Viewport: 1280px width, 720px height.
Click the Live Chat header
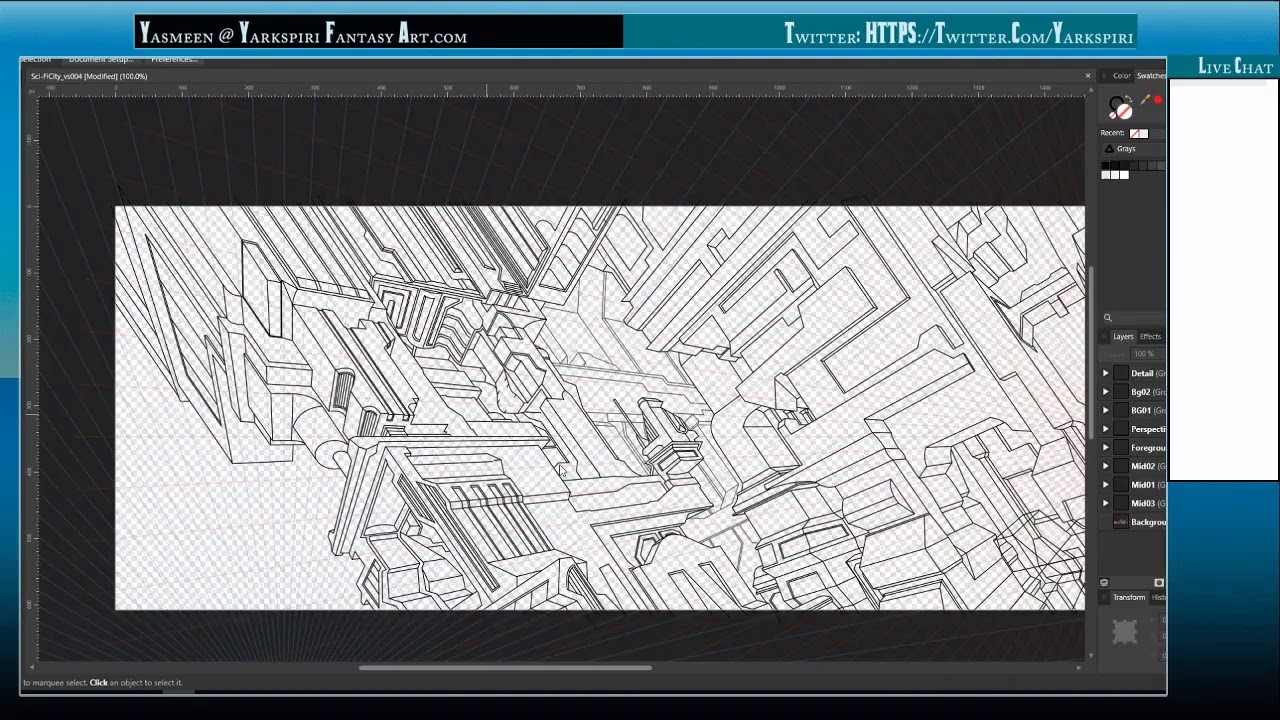point(1235,67)
